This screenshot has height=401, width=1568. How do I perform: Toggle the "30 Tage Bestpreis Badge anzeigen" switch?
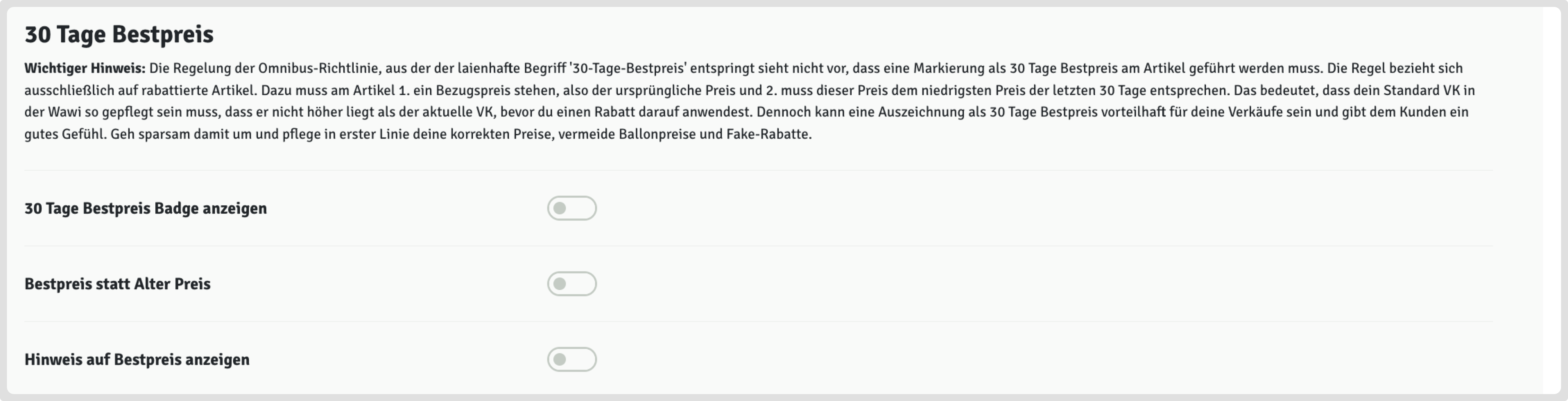[571, 208]
